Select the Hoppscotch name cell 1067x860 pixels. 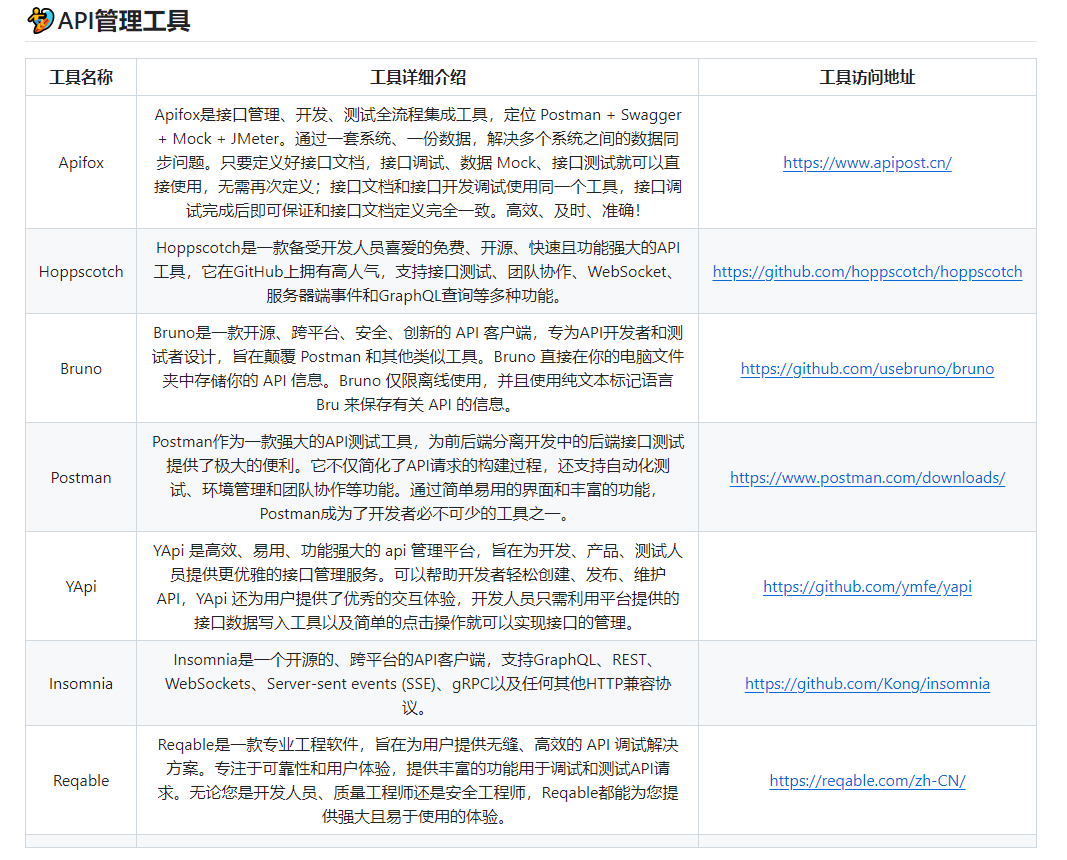tap(81, 271)
